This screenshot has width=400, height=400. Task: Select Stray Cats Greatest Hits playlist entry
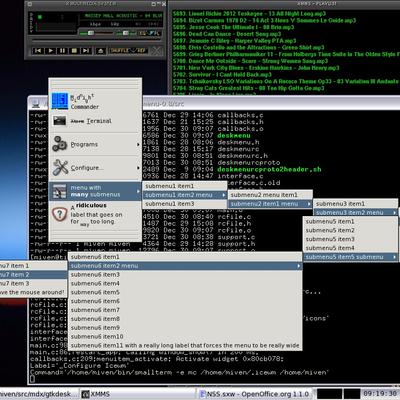248,88
